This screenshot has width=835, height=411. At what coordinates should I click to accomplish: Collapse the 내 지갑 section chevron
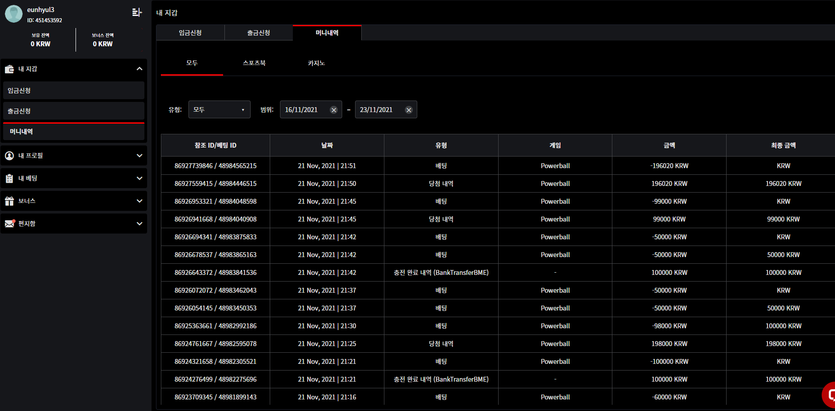coord(140,69)
